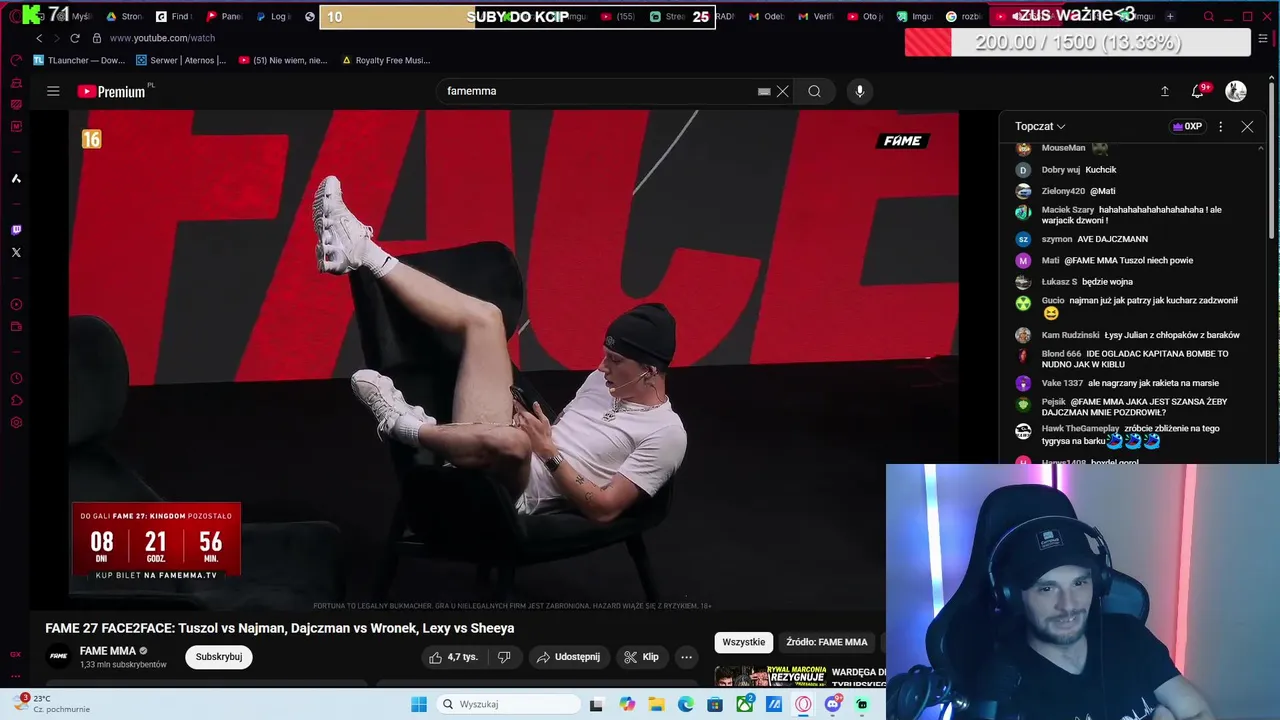Reload the current page
1280x720 pixels.
[75, 38]
